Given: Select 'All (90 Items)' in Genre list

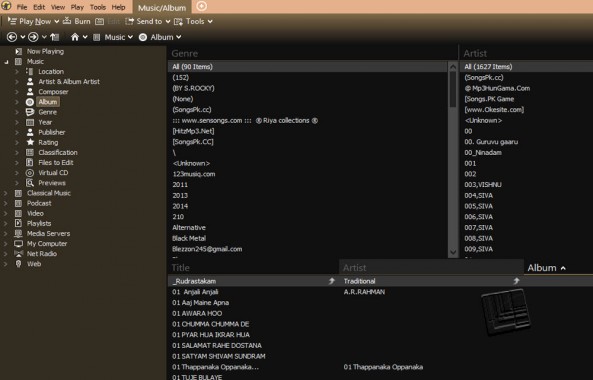Looking at the screenshot, I should coord(307,67).
